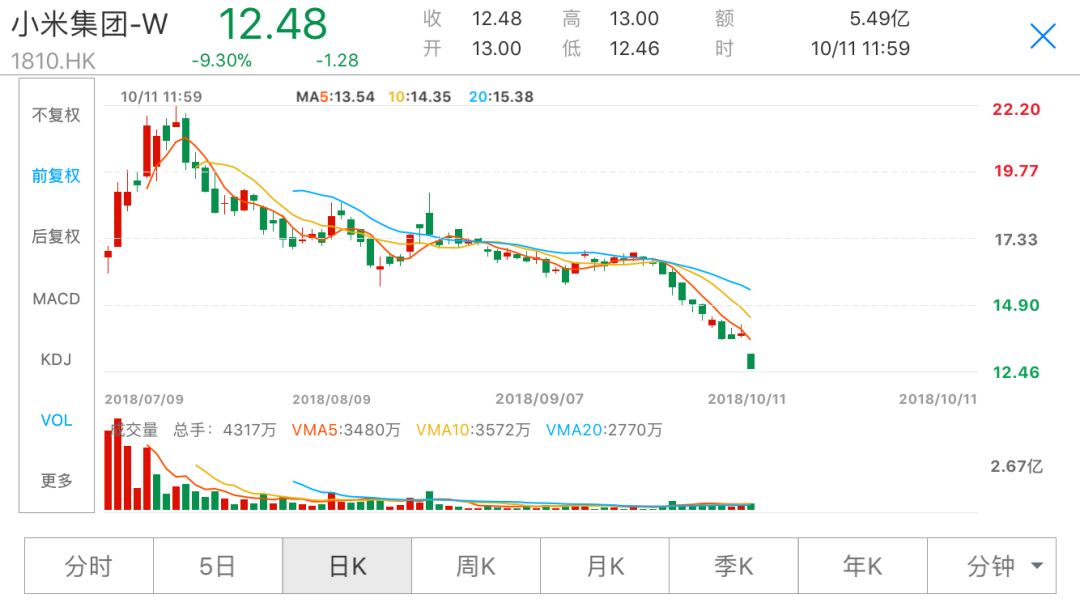Show the KDJ indicator

click(56, 359)
